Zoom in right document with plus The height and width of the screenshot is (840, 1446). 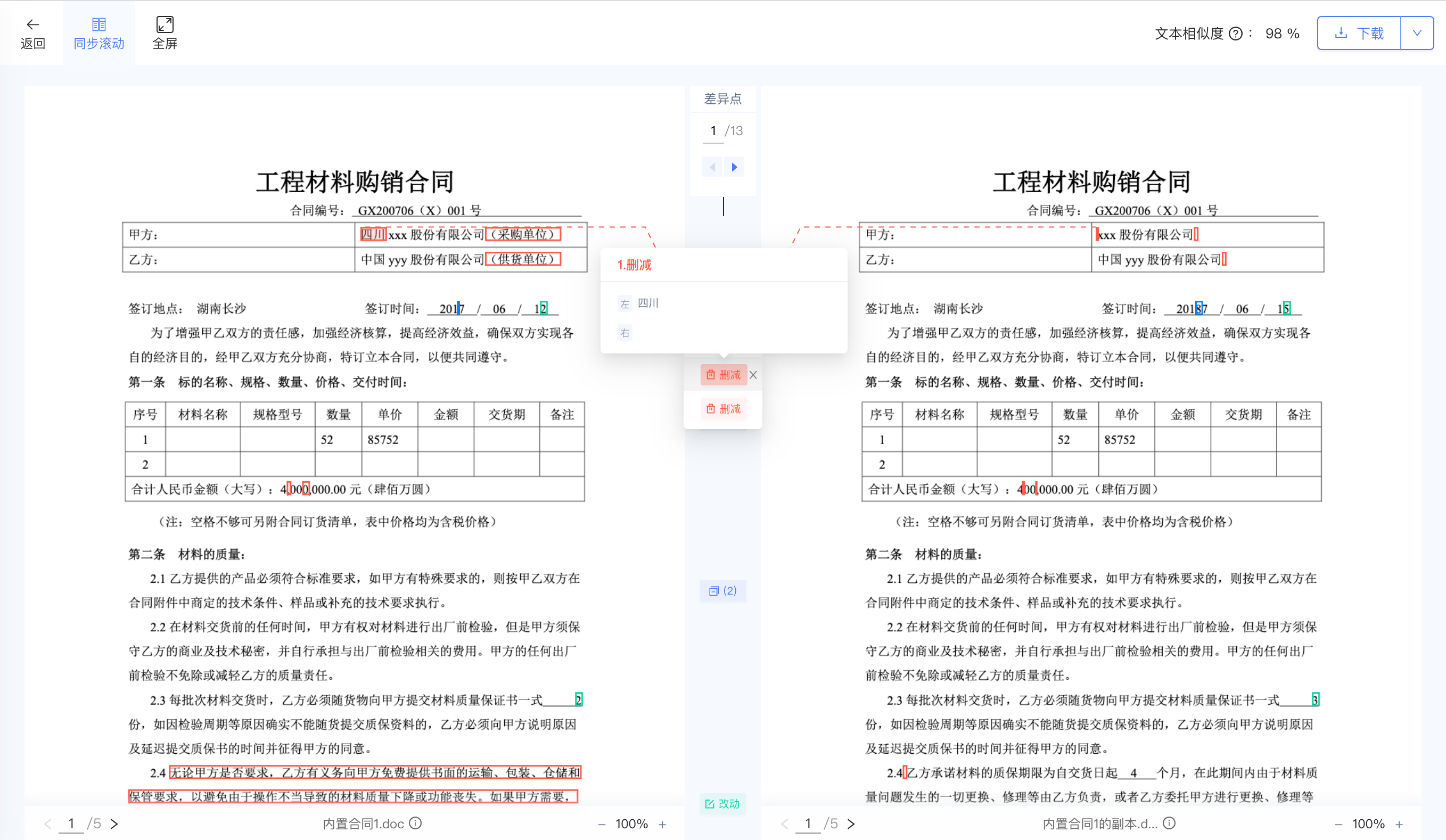(1400, 825)
